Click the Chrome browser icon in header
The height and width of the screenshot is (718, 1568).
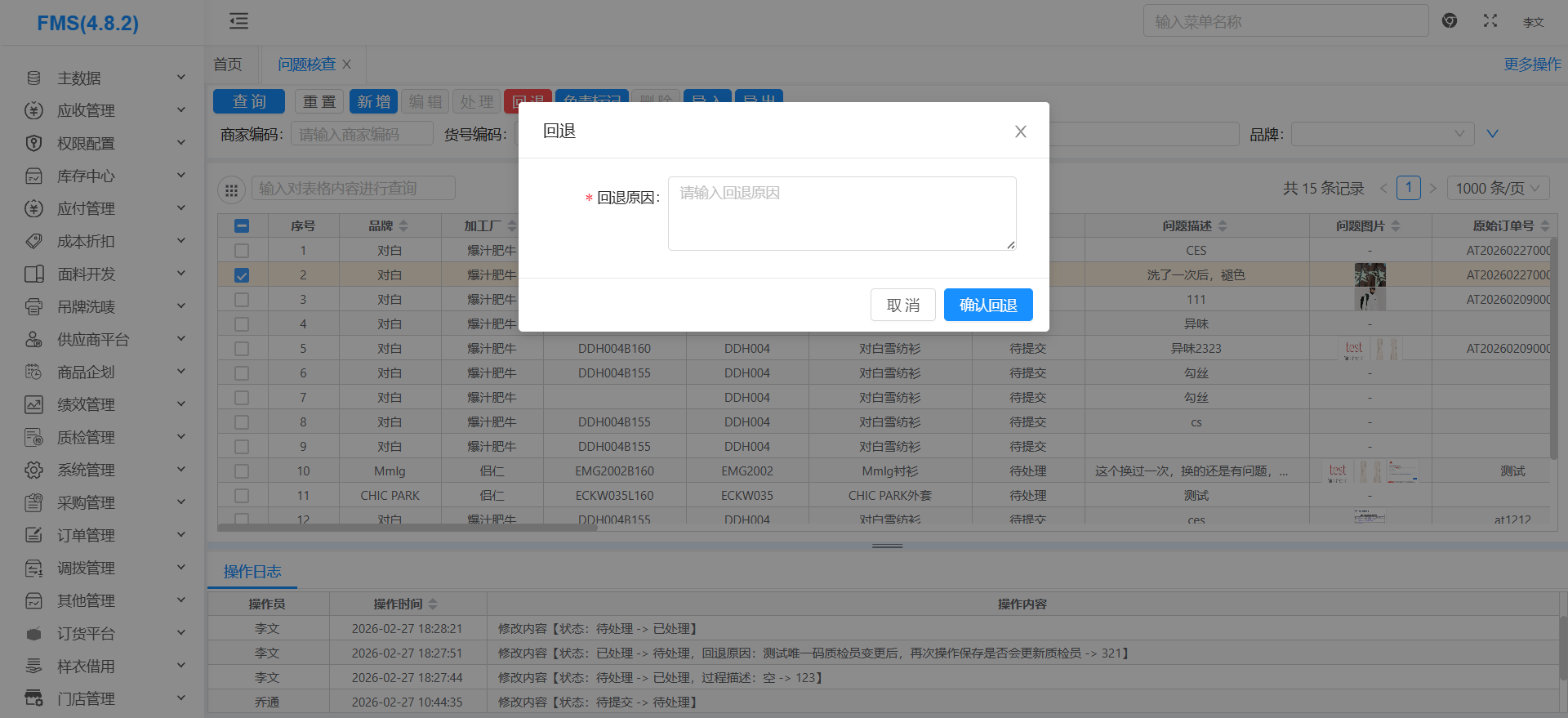tap(1450, 21)
